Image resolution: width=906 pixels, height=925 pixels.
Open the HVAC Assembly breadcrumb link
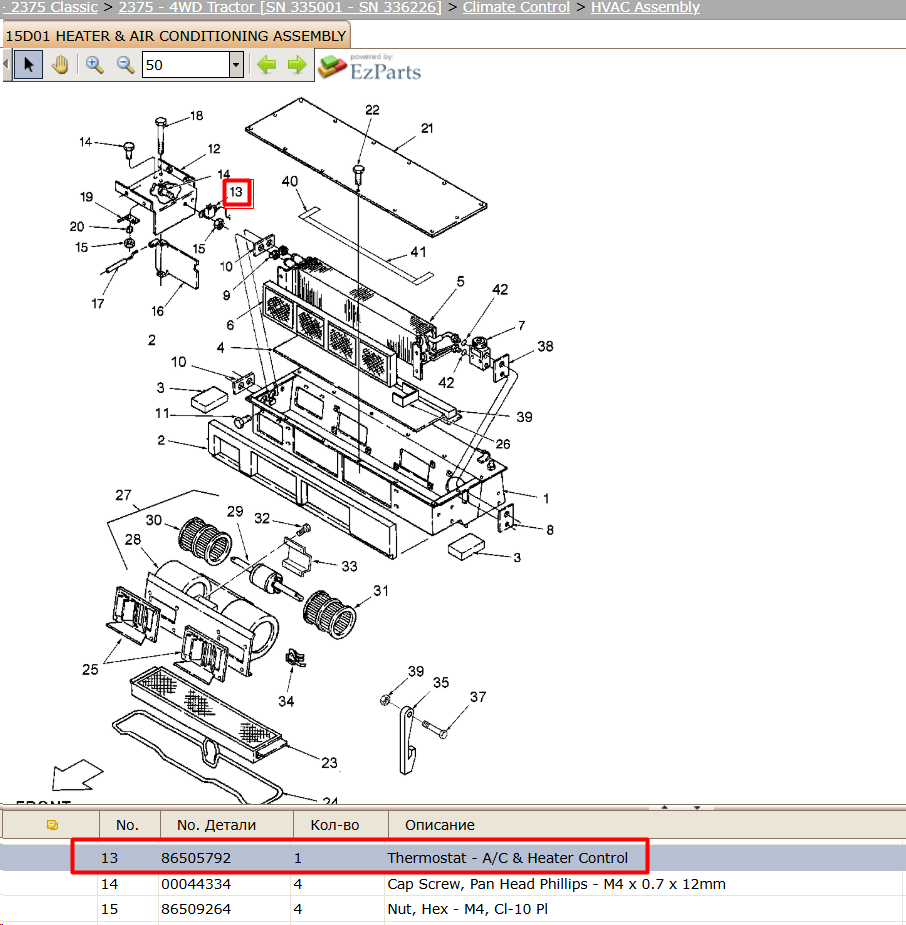point(645,7)
